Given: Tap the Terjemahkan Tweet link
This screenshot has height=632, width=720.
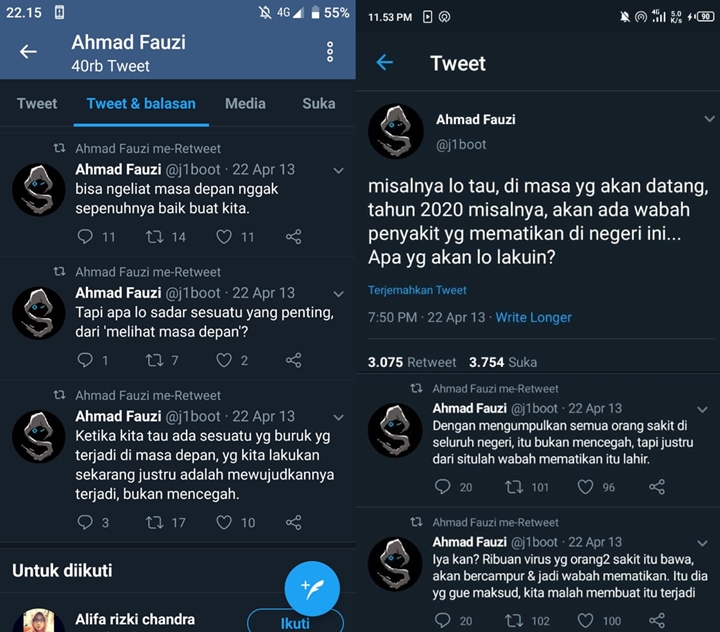Looking at the screenshot, I should coord(417,290).
